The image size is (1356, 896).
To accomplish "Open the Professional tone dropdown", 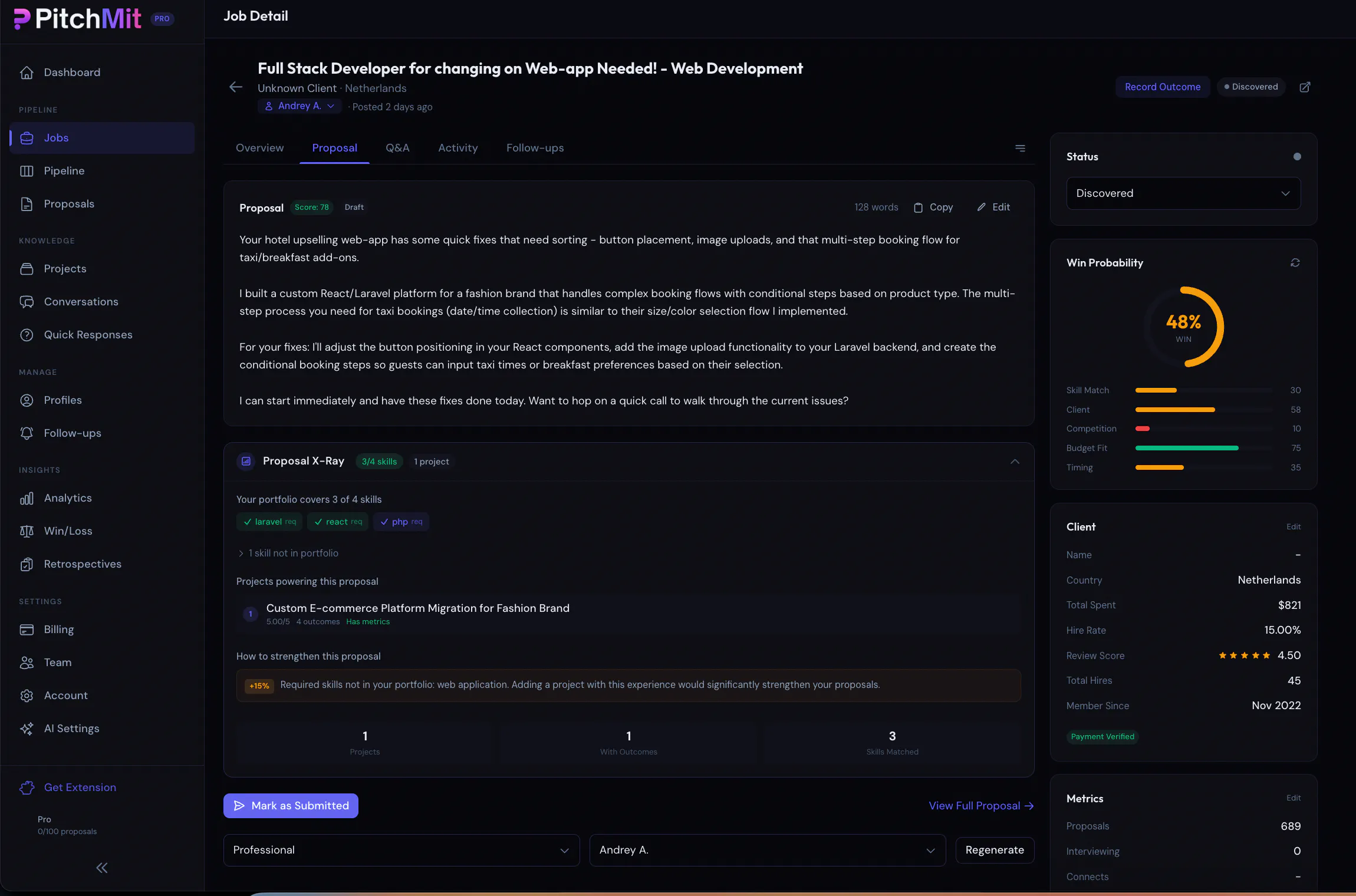I will point(401,850).
